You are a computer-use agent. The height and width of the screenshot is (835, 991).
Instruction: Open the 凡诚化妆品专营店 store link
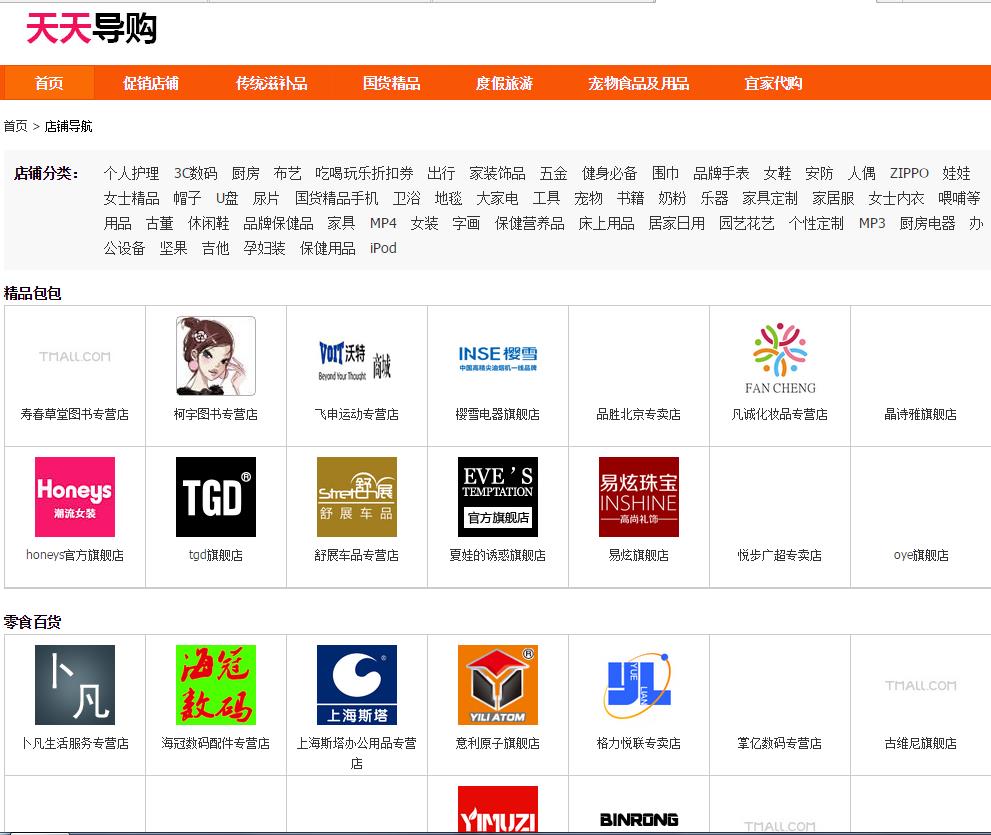point(780,414)
